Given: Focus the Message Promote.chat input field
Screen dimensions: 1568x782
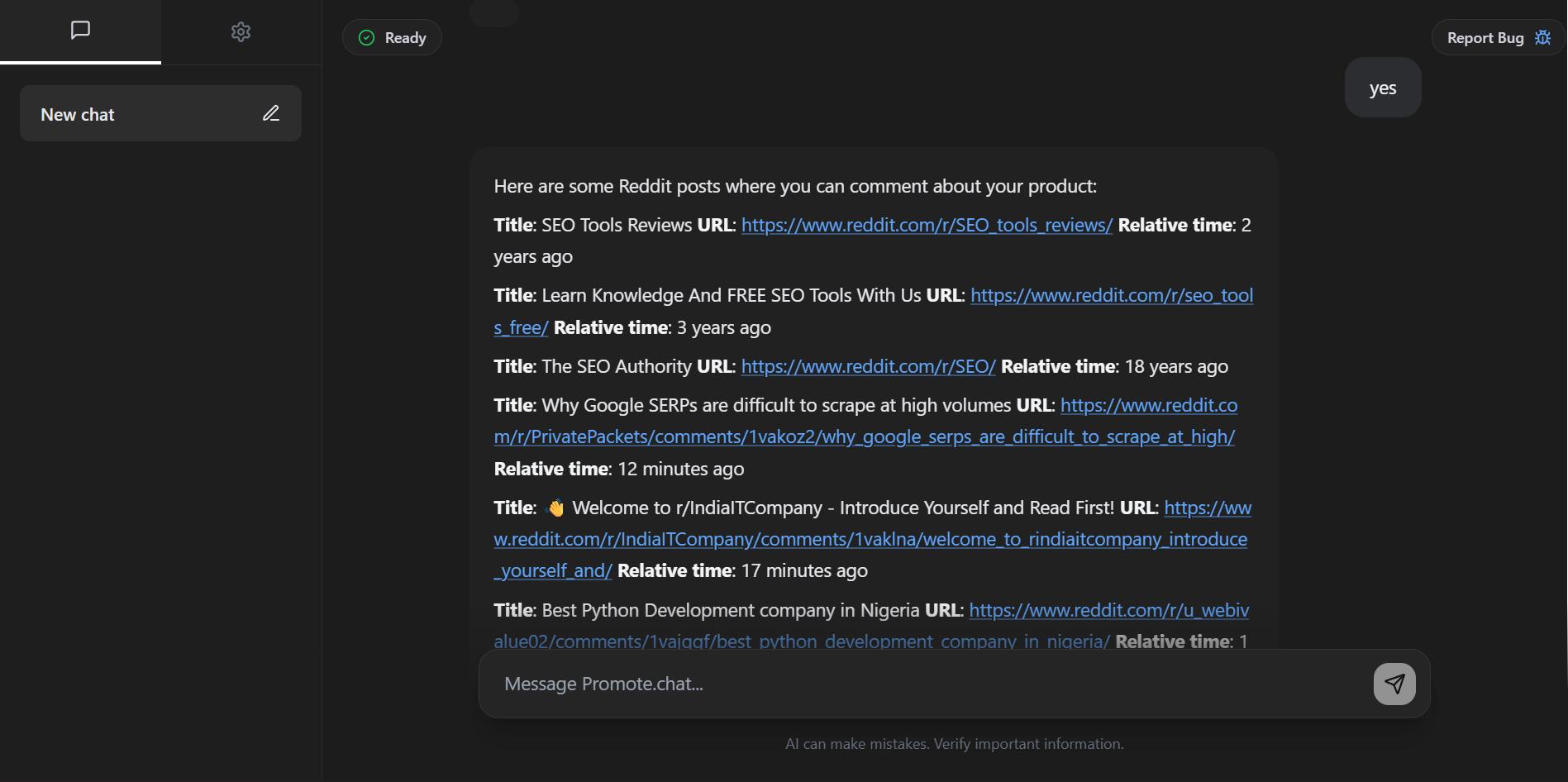Looking at the screenshot, I should tap(926, 684).
